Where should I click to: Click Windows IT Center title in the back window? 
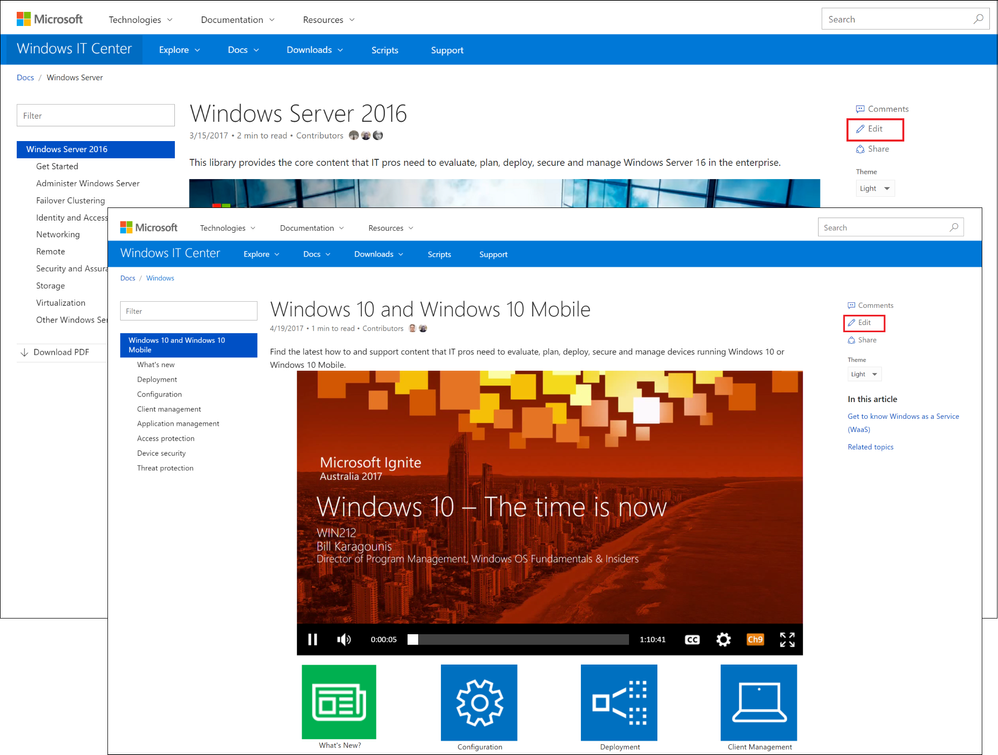tap(74, 48)
